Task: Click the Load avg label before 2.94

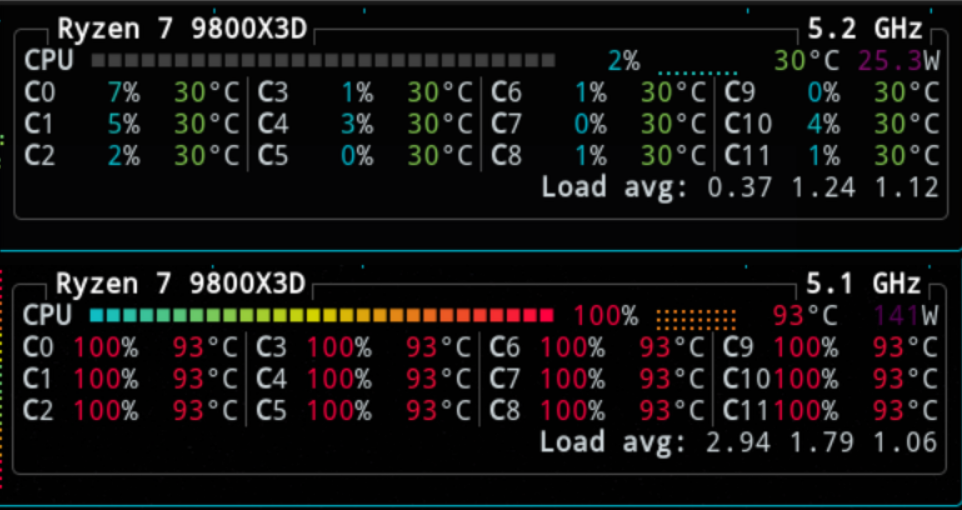Action: tap(614, 442)
